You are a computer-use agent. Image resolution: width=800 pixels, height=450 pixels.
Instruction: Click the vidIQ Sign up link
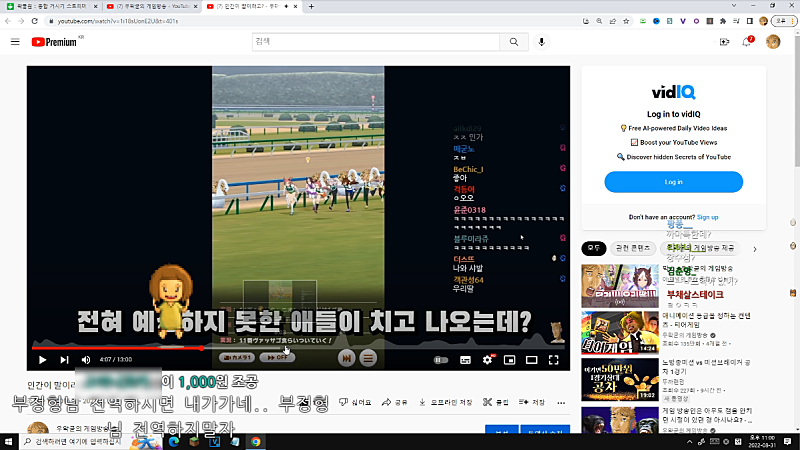coord(707,217)
